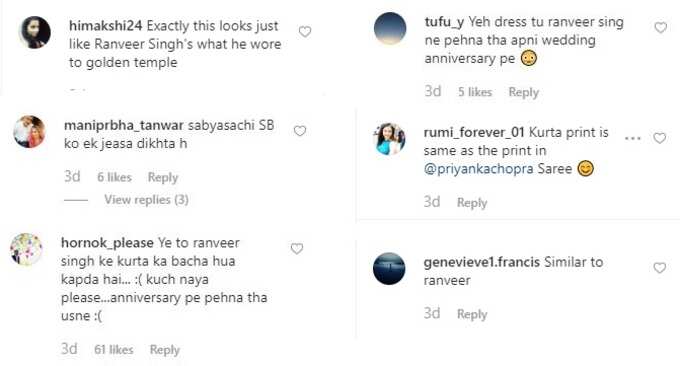Reply to genevieve1.francis's comment
This screenshot has width=680, height=366.
(x=472, y=314)
